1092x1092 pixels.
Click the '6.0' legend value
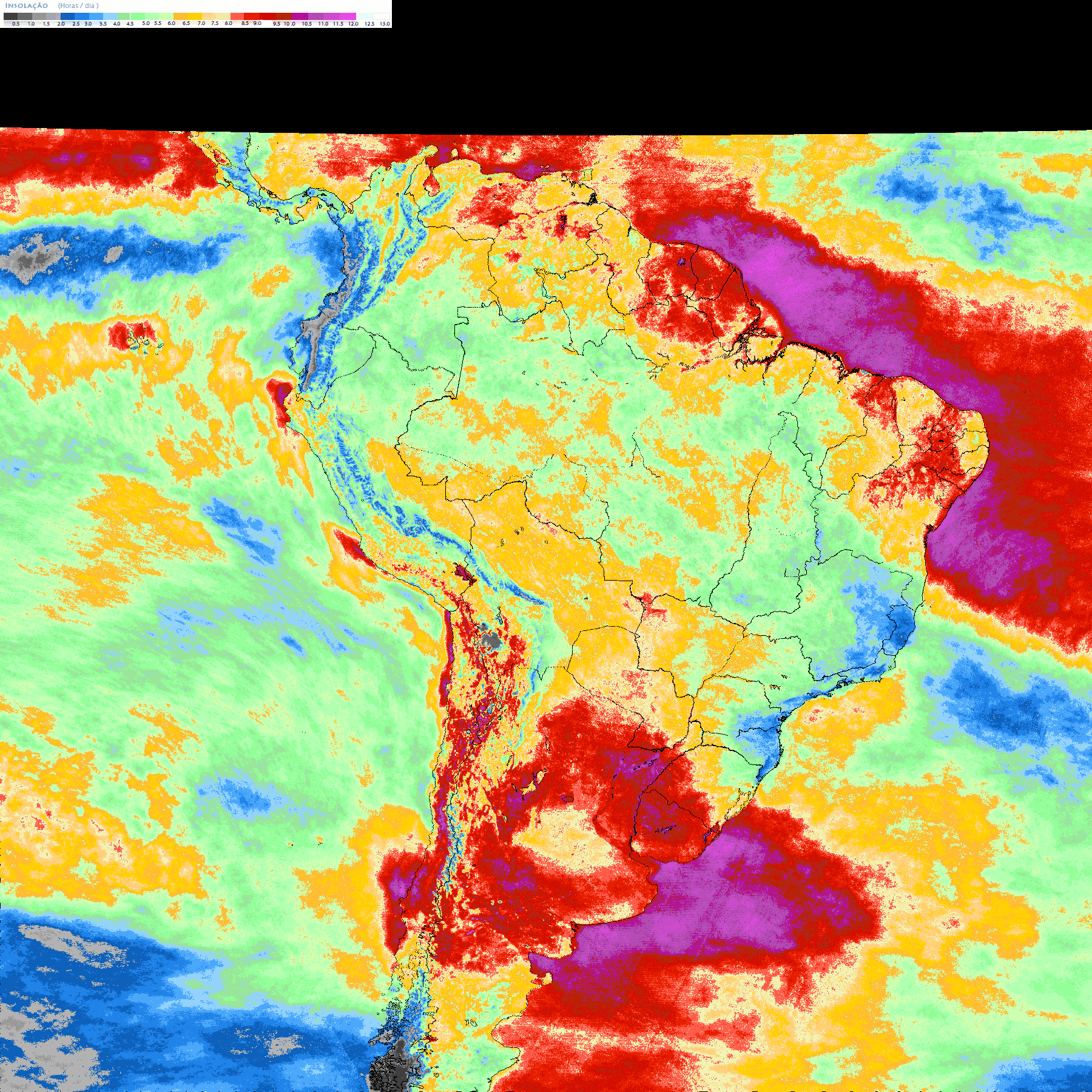pos(172,23)
